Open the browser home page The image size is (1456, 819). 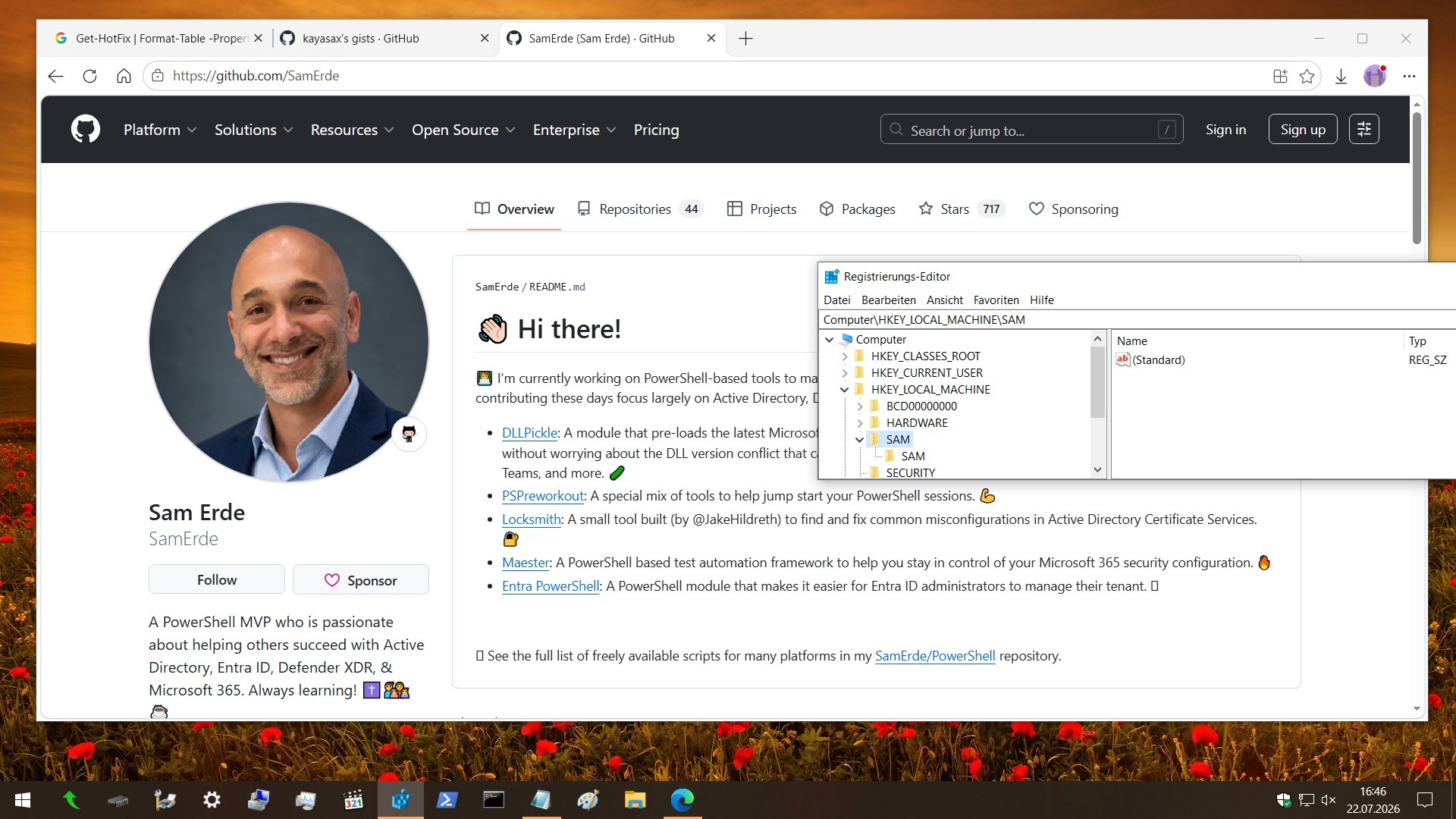124,76
